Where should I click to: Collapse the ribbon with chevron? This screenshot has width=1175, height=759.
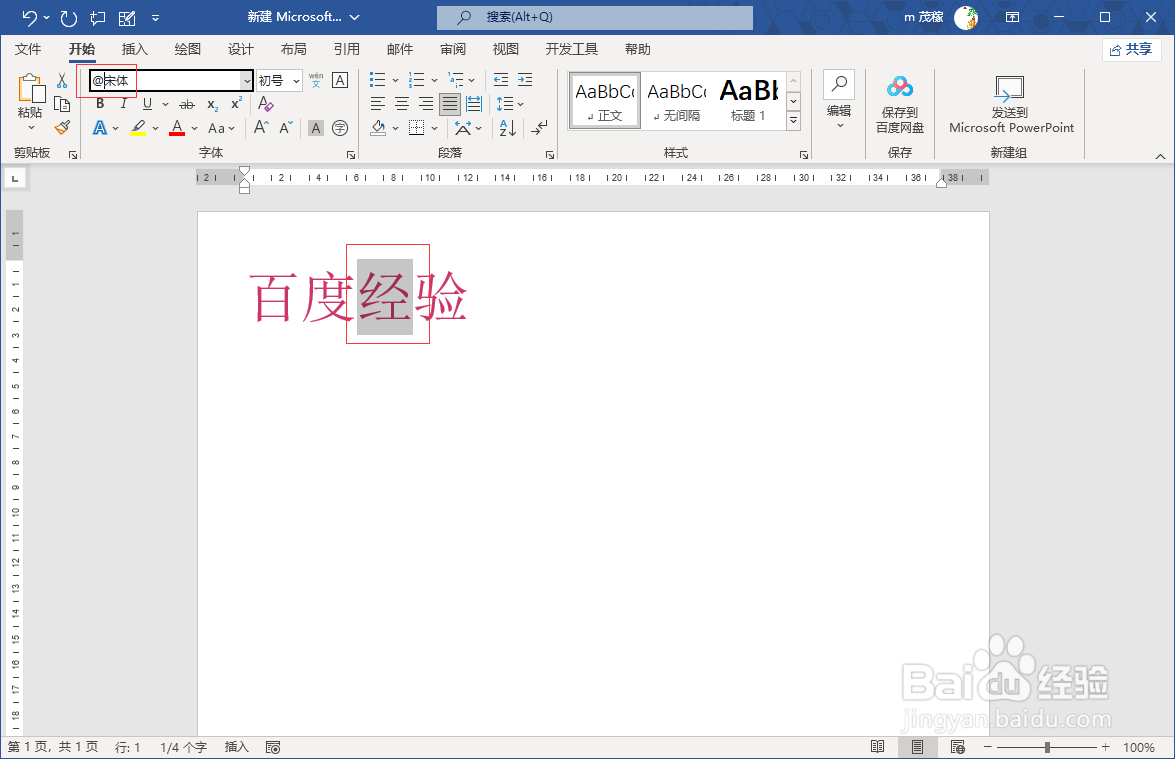click(1160, 156)
